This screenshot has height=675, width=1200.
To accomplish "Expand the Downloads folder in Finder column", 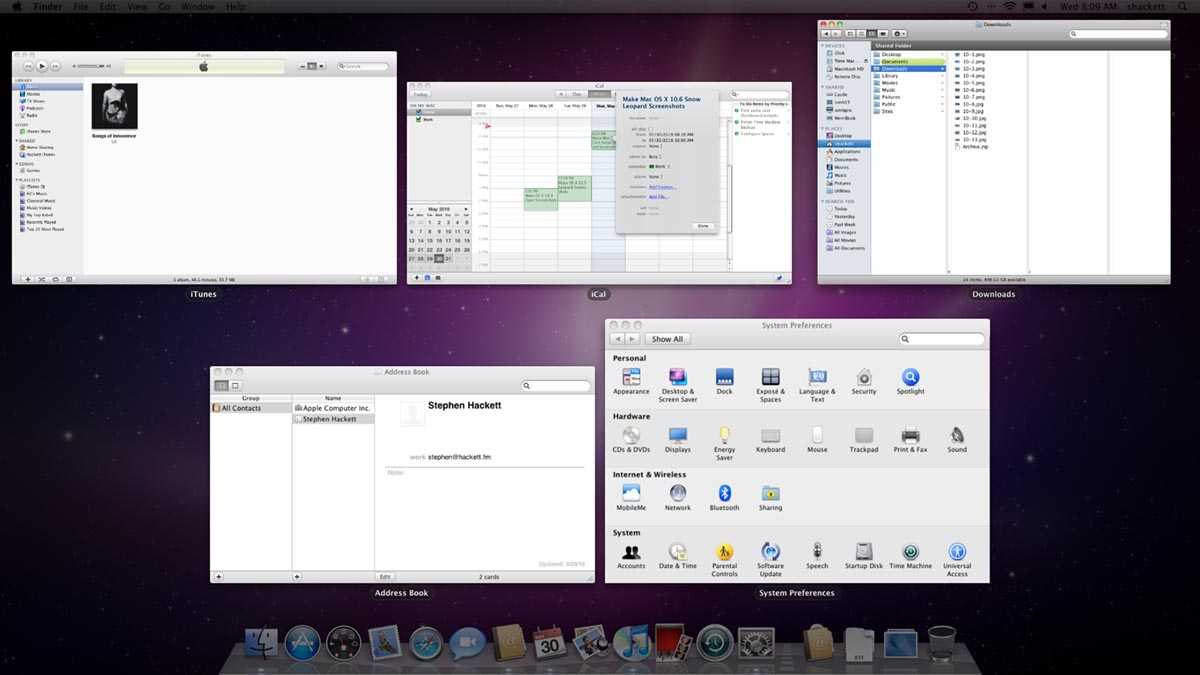I will (942, 69).
